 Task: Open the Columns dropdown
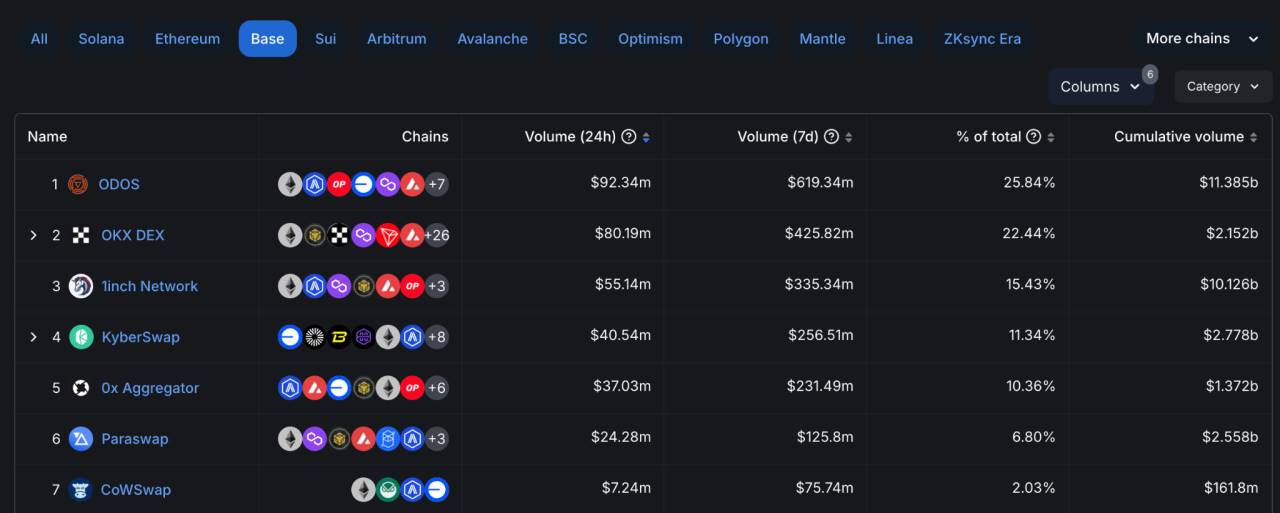[x=1100, y=87]
